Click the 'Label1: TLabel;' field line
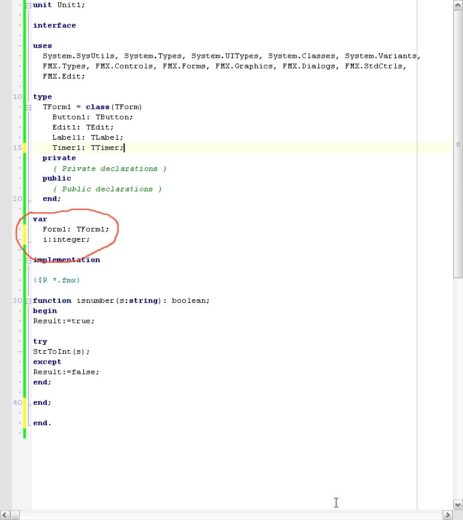This screenshot has width=463, height=520. point(88,137)
